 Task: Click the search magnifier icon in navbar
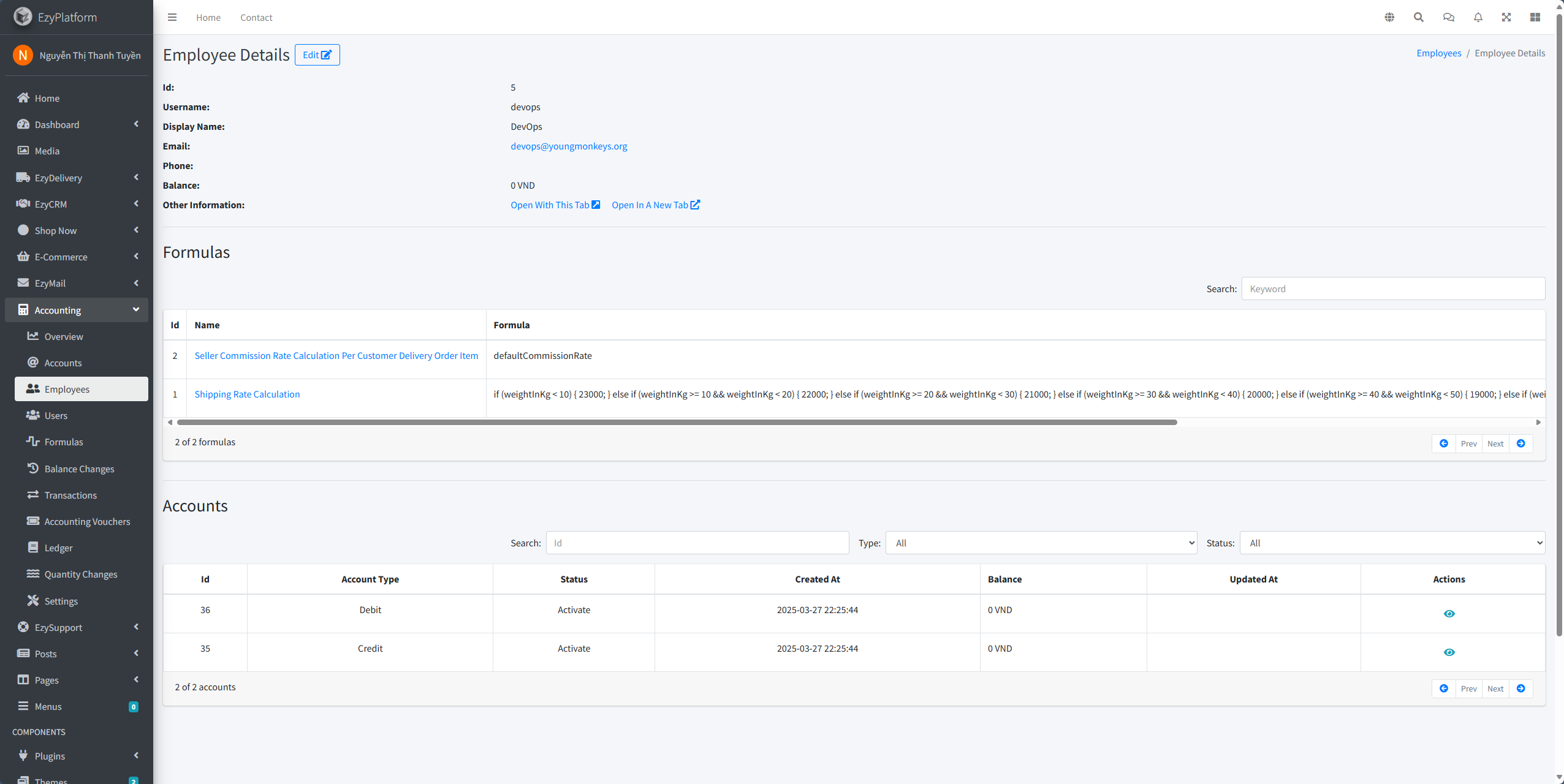pyautogui.click(x=1419, y=17)
